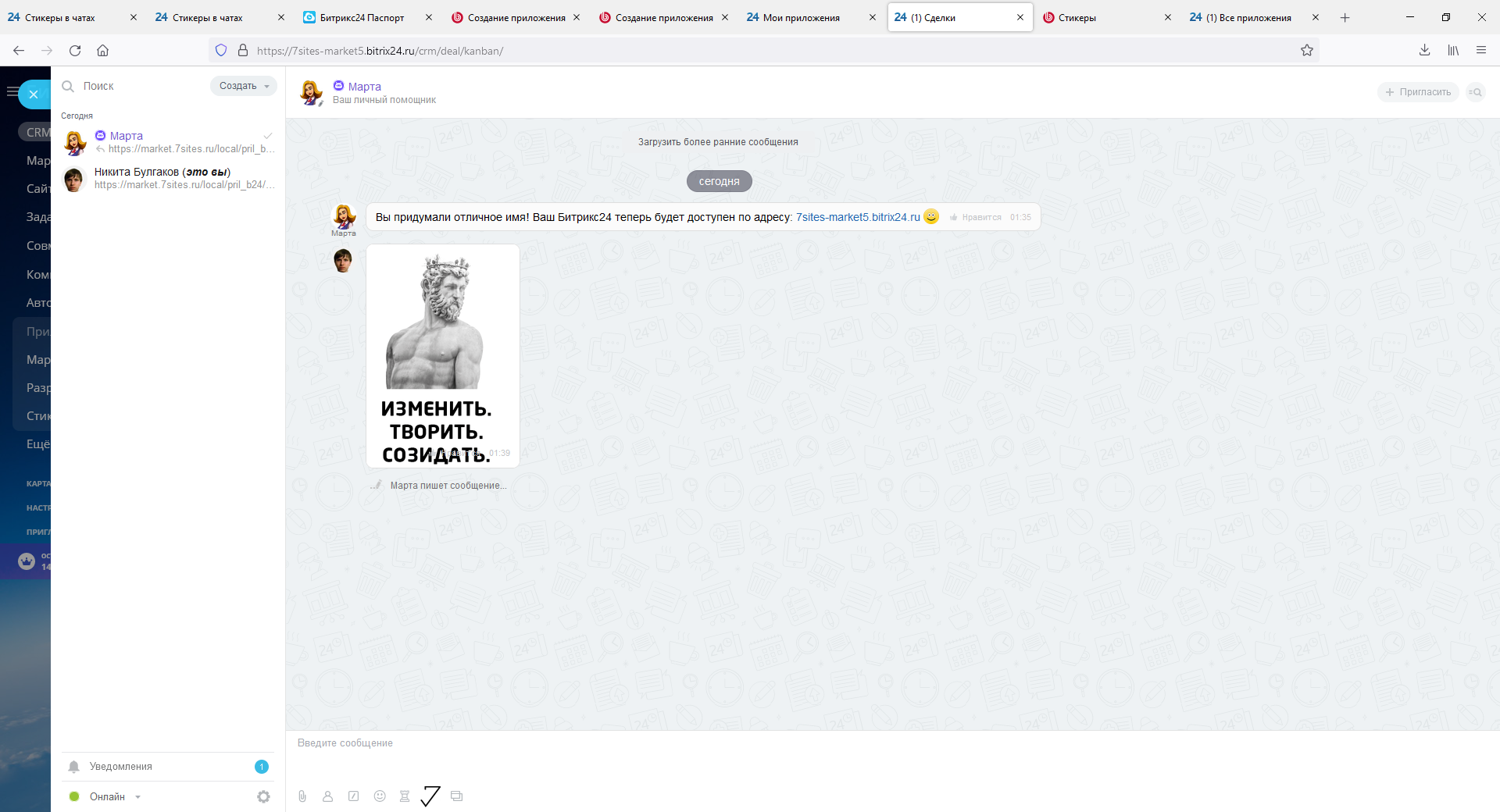Load earlier messages link

[718, 142]
